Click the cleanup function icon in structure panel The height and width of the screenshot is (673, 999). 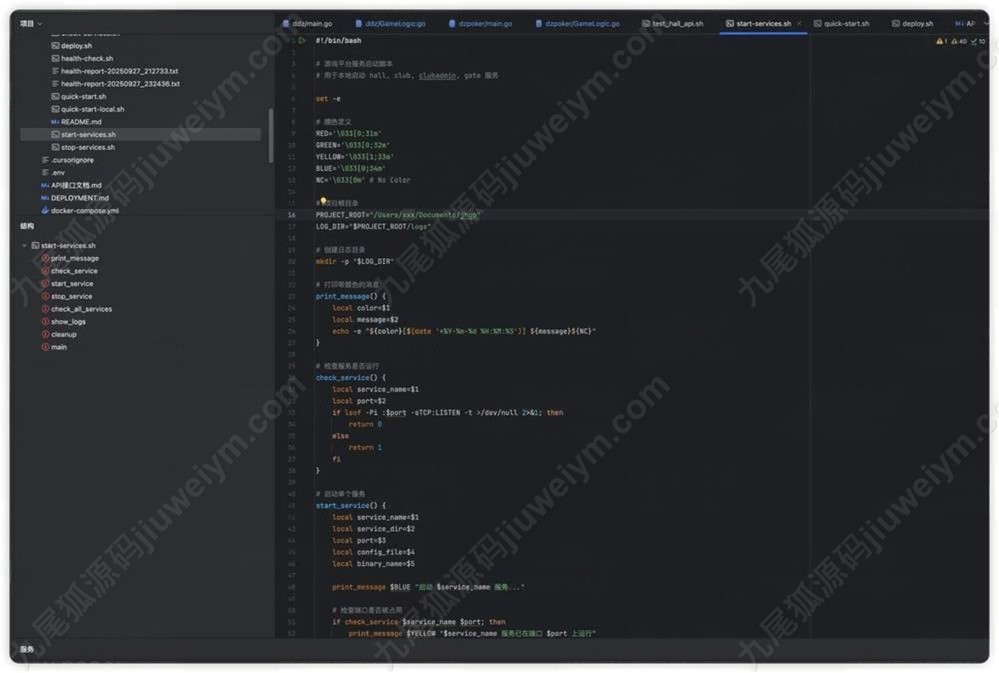point(45,334)
